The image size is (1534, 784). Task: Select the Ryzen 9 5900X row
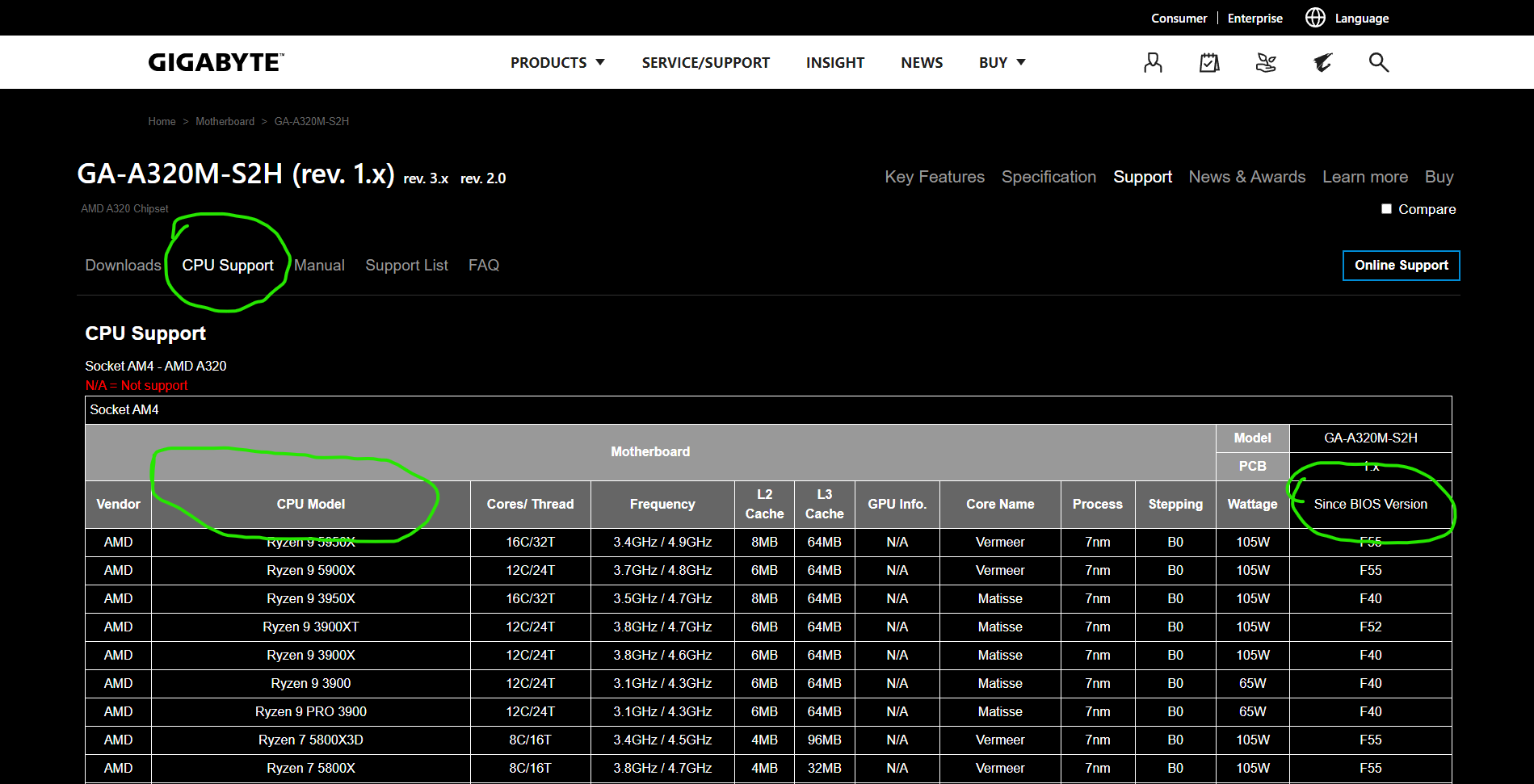coord(768,571)
